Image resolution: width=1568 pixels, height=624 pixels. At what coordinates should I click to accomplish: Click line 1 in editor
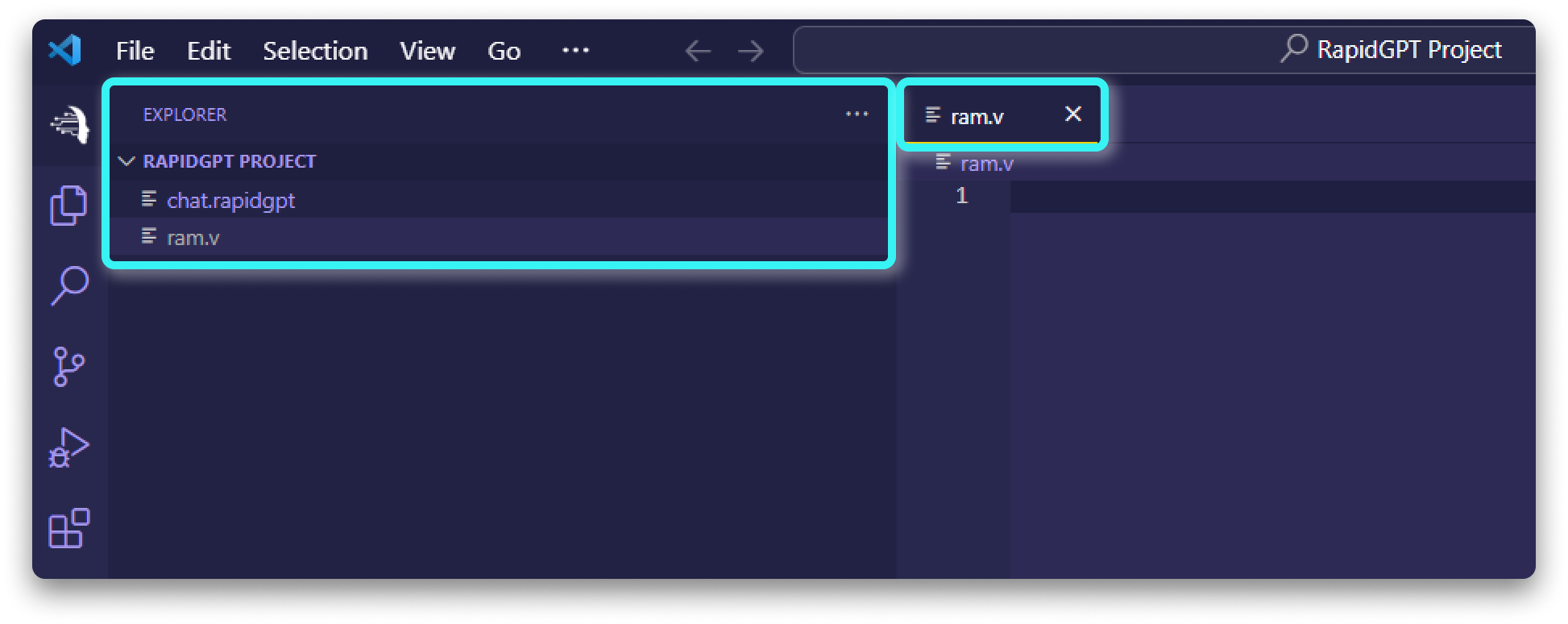[1272, 196]
